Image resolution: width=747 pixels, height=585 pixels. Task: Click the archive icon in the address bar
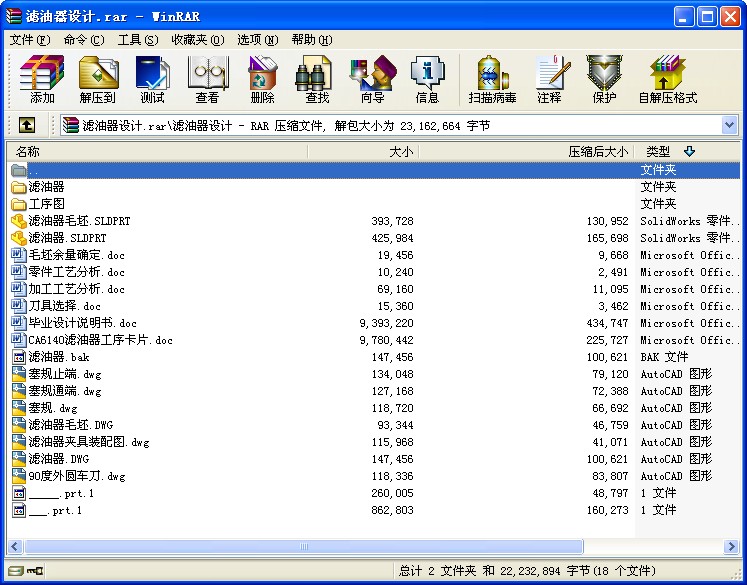click(x=71, y=125)
